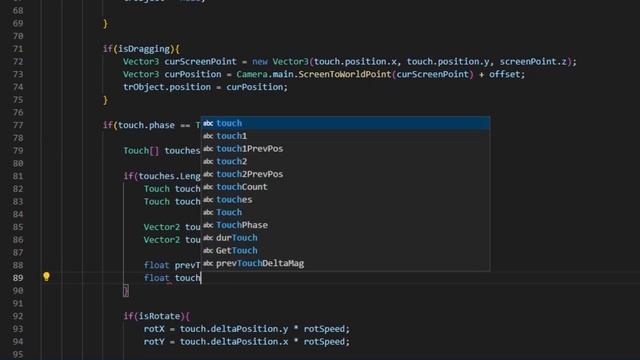Click the abc icon beside 'GetTouch'
Screen dimensions: 640x360
[x=208, y=251]
